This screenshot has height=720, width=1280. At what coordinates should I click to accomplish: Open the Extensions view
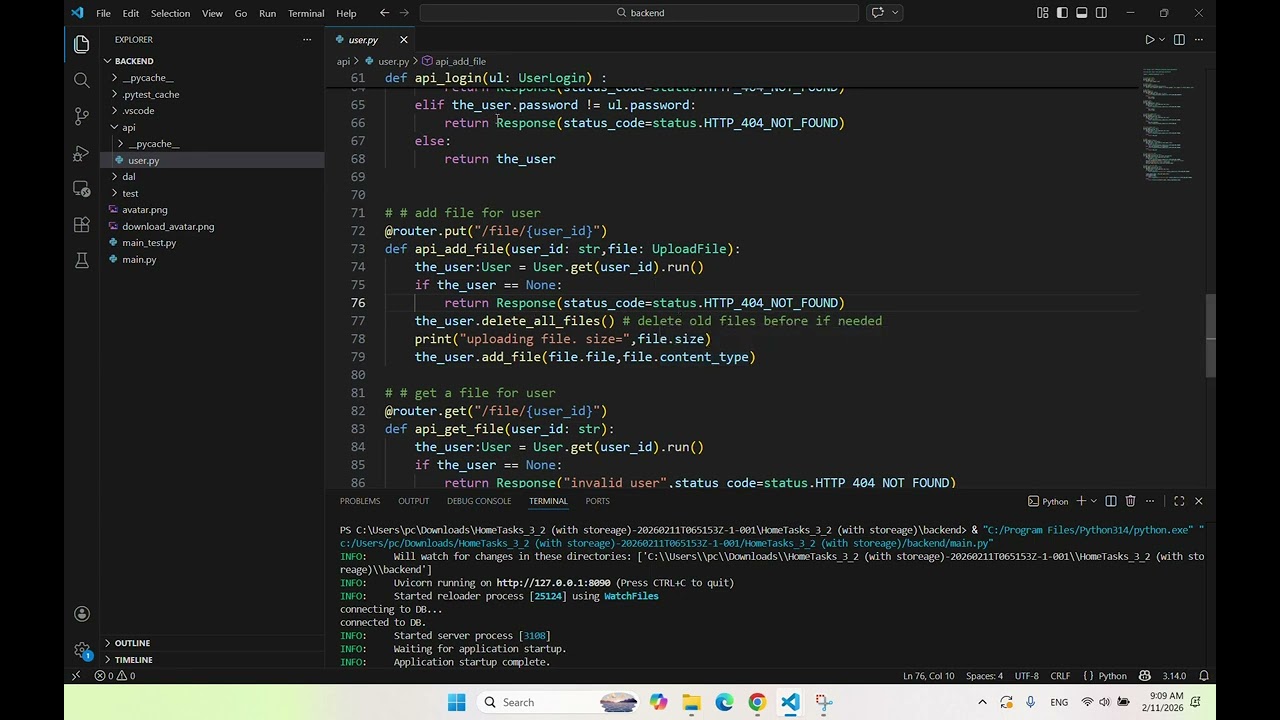point(82,225)
